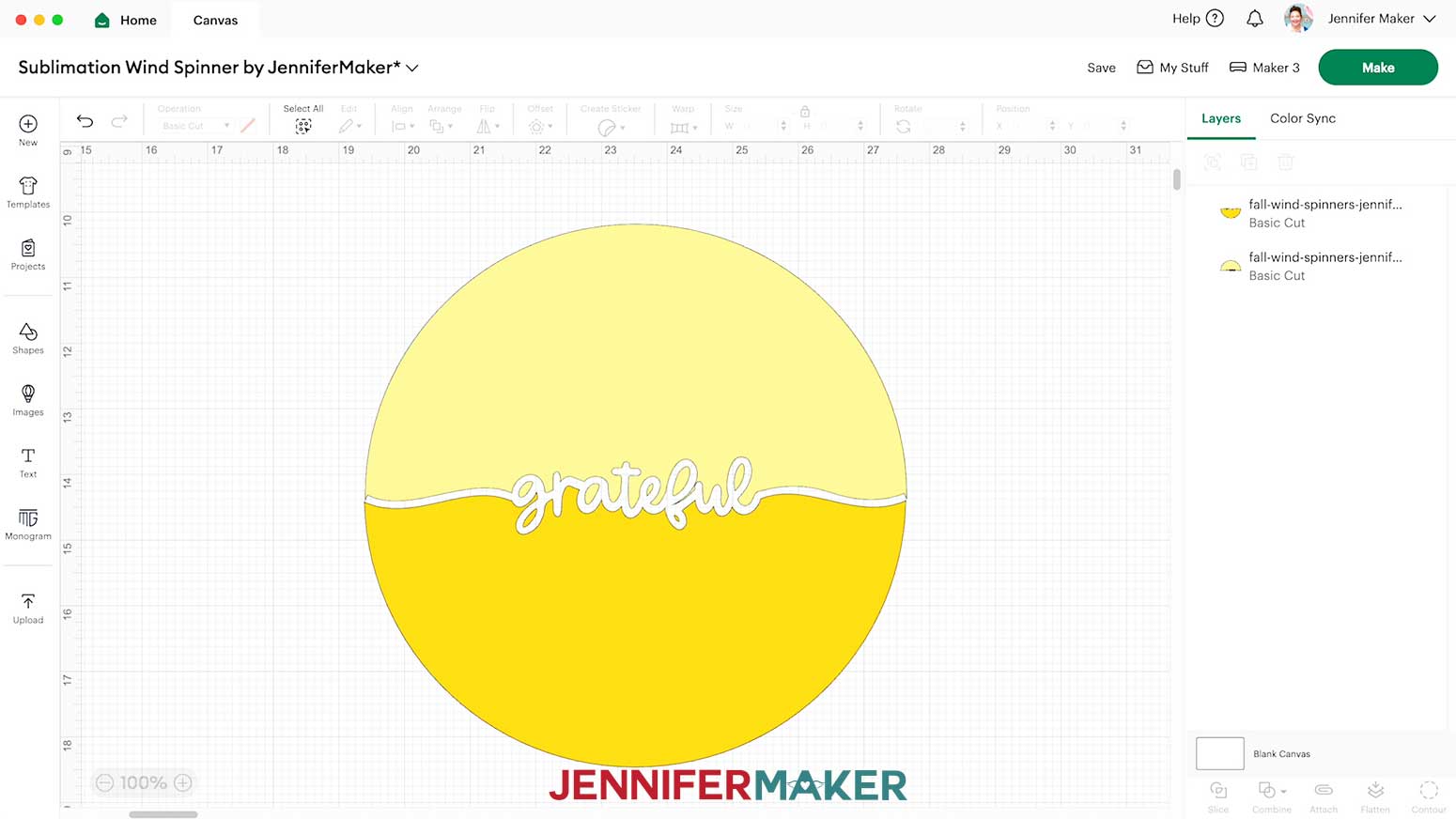1456x819 pixels.
Task: Open the Arrange dropdown
Action: (441, 126)
